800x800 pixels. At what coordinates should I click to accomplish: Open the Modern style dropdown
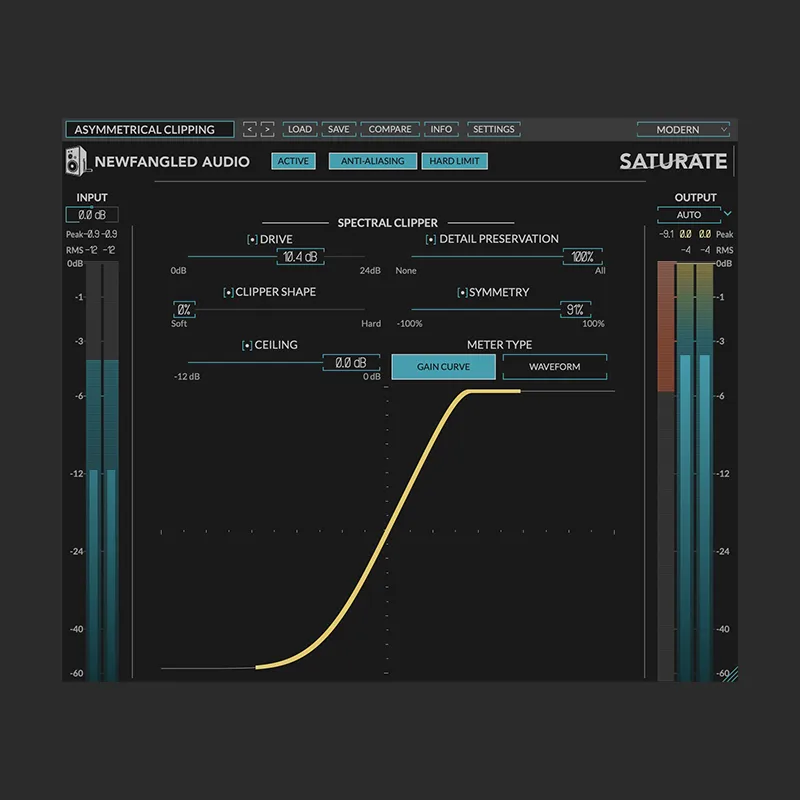(x=683, y=130)
